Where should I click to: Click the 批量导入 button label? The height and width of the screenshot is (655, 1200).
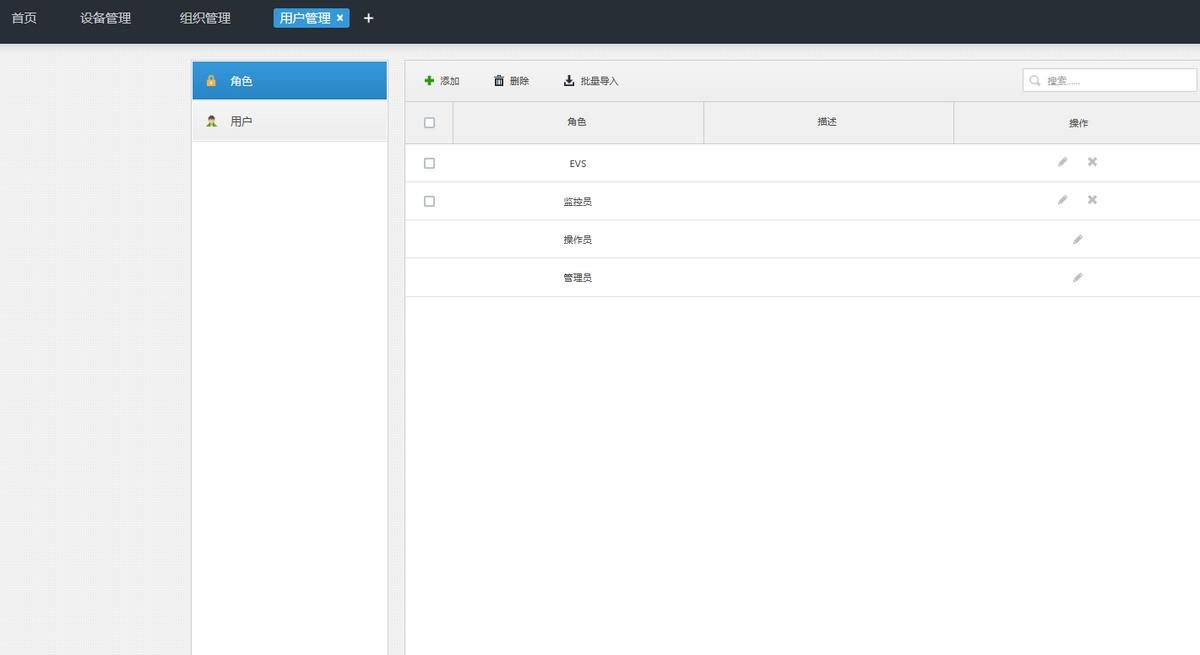pos(599,81)
